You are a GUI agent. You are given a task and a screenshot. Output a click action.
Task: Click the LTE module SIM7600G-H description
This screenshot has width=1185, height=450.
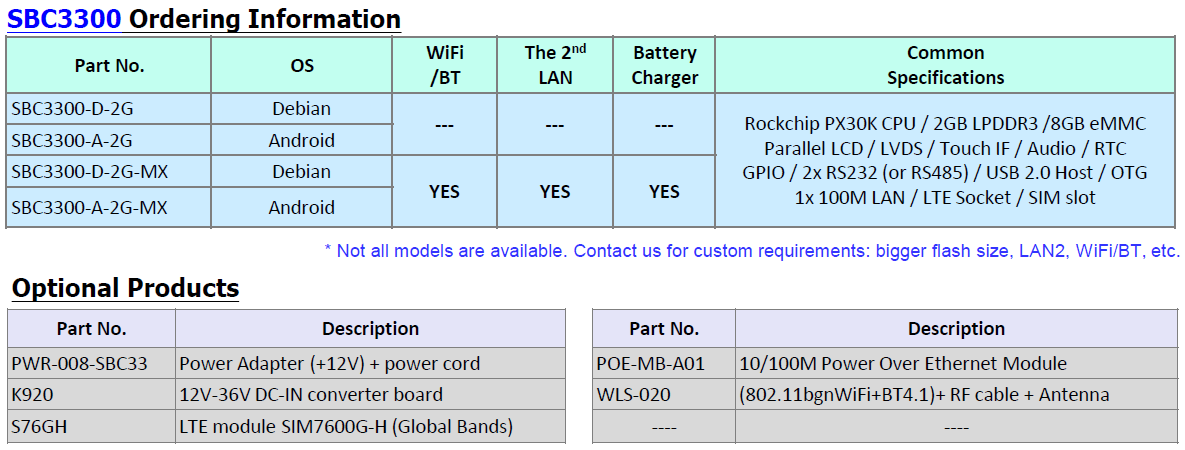pyautogui.click(x=346, y=427)
